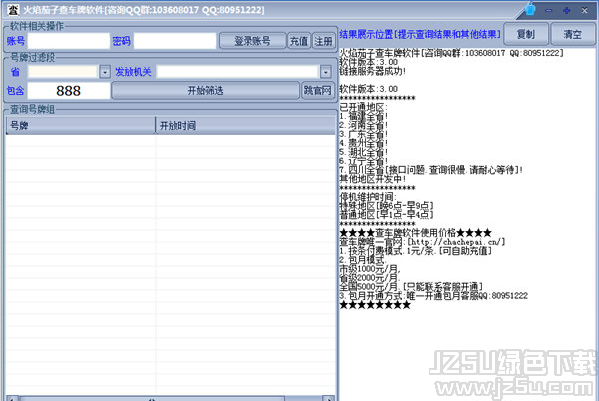
Task: Click the 注册 register button
Action: tap(324, 41)
